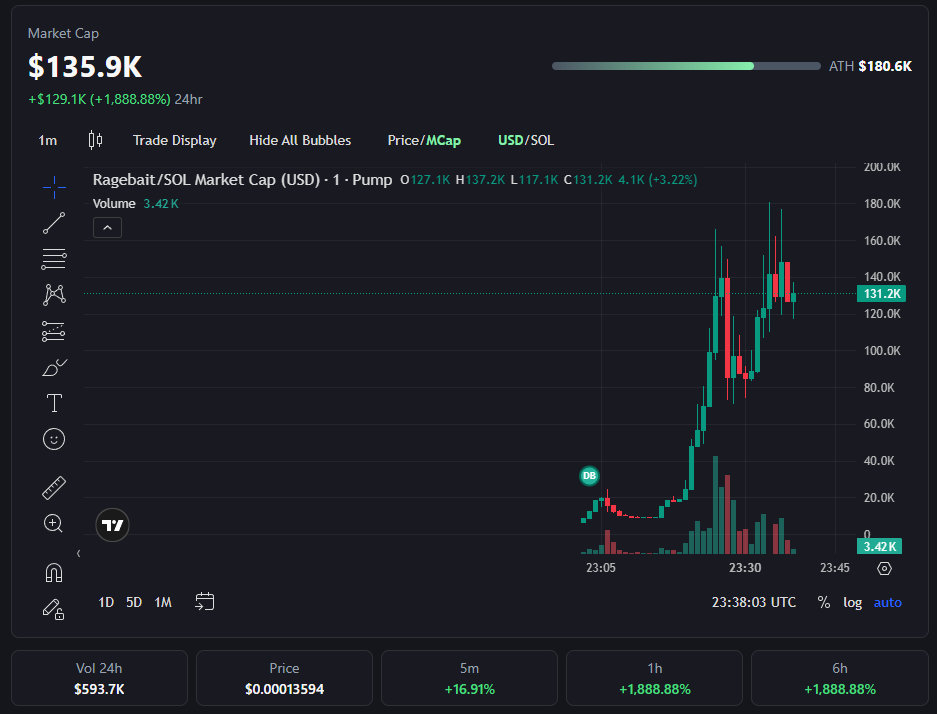The height and width of the screenshot is (714, 937).
Task: Open the candlestick chart type selector
Action: click(x=95, y=140)
